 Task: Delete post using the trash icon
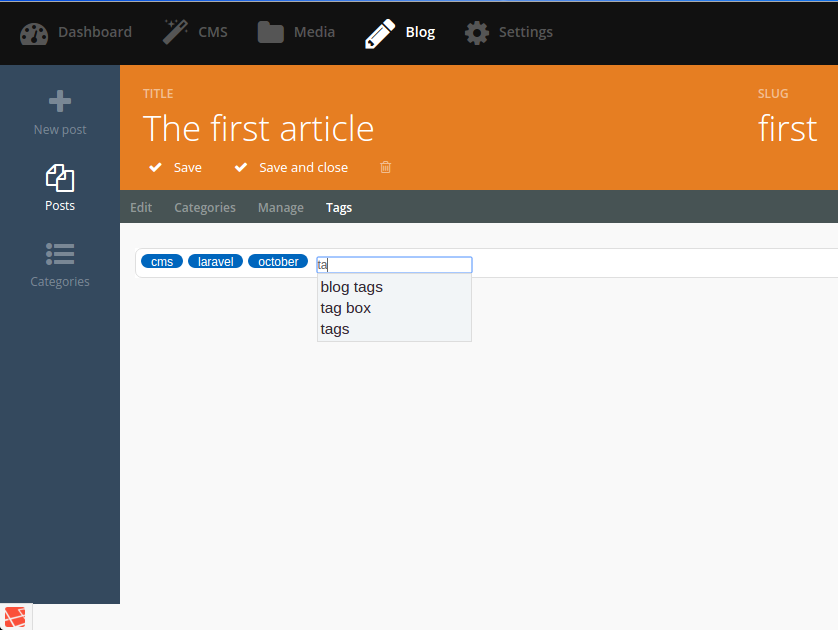(x=385, y=167)
